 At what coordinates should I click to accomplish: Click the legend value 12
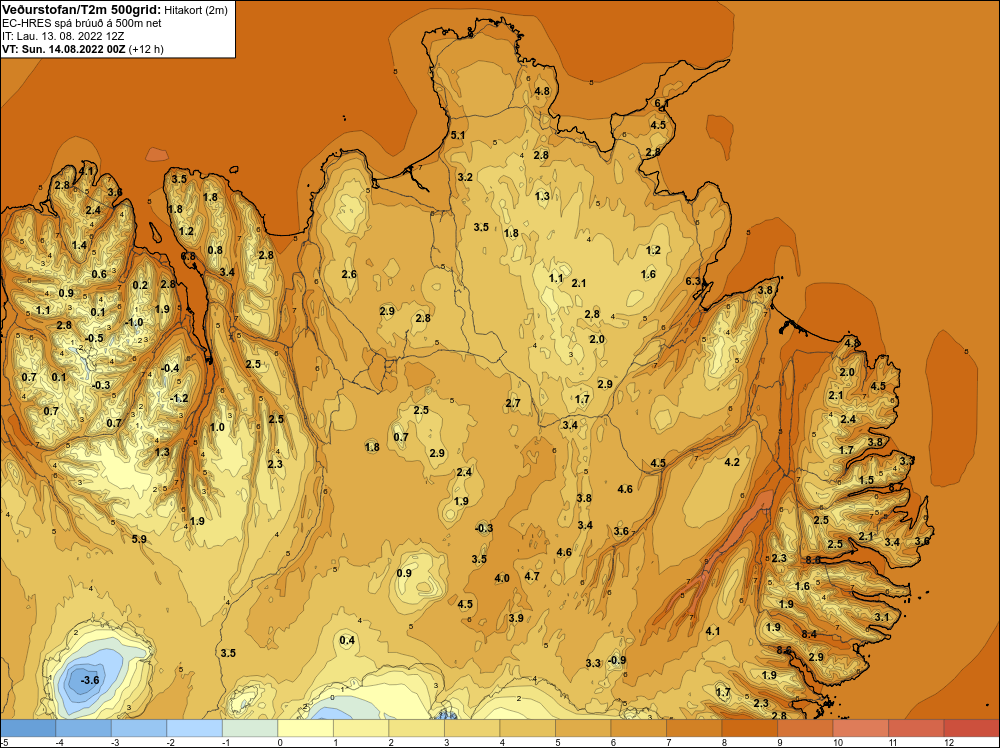coord(948,742)
